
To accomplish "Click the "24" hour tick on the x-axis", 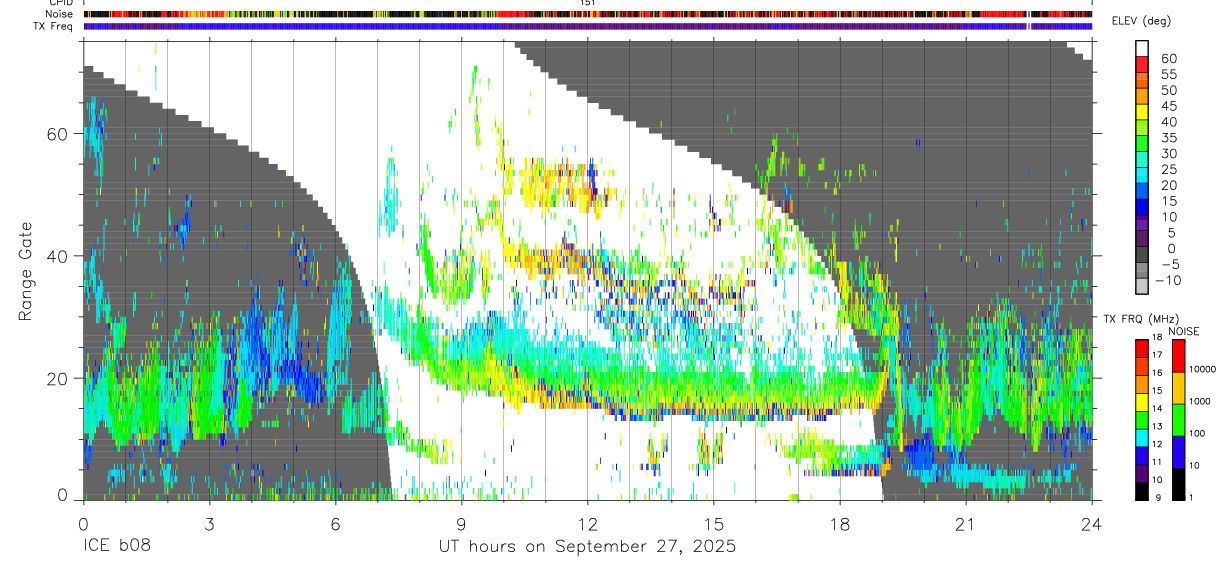I will pyautogui.click(x=1092, y=524).
